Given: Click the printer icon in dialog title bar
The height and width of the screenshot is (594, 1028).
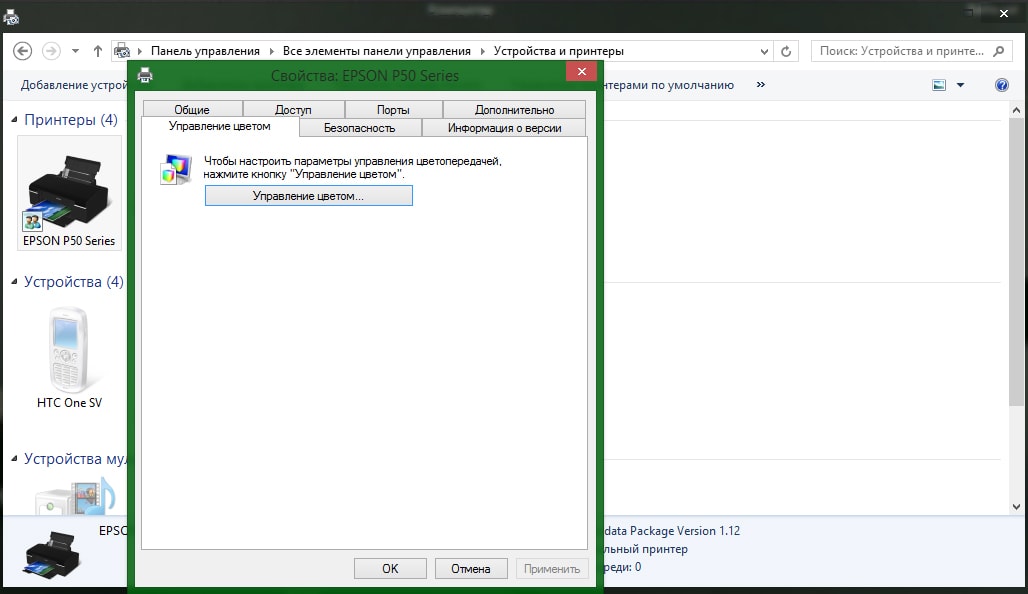Looking at the screenshot, I should 145,75.
